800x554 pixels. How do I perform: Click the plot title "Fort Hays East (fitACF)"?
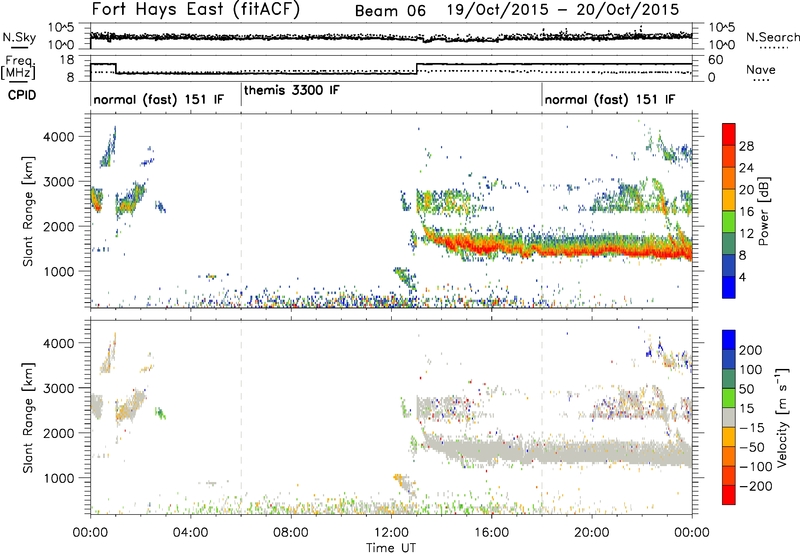(x=196, y=9)
